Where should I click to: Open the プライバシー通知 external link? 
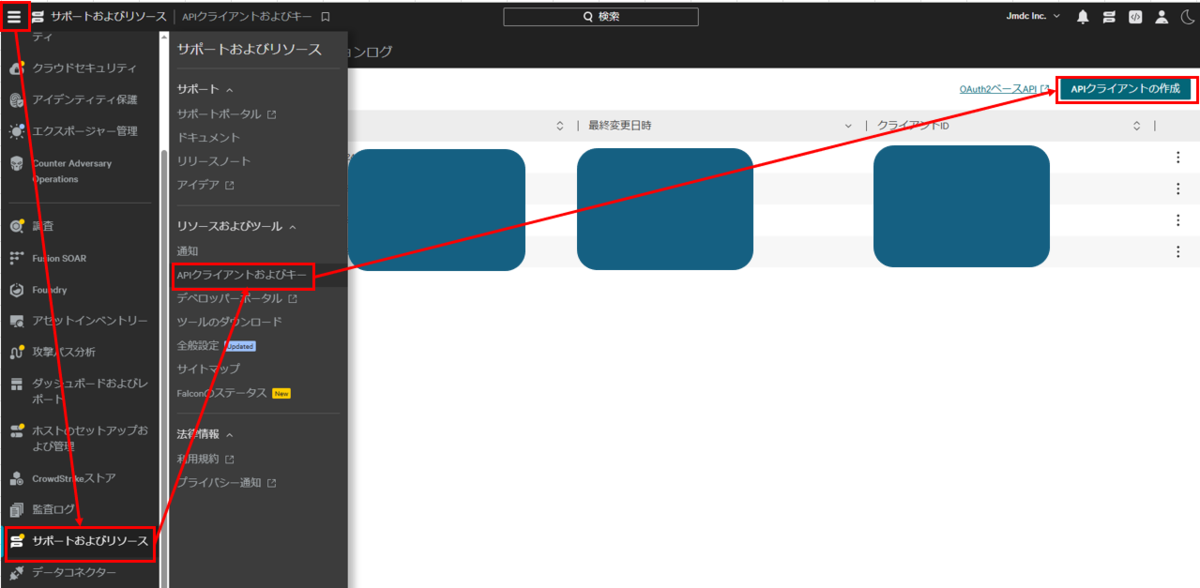[226, 483]
